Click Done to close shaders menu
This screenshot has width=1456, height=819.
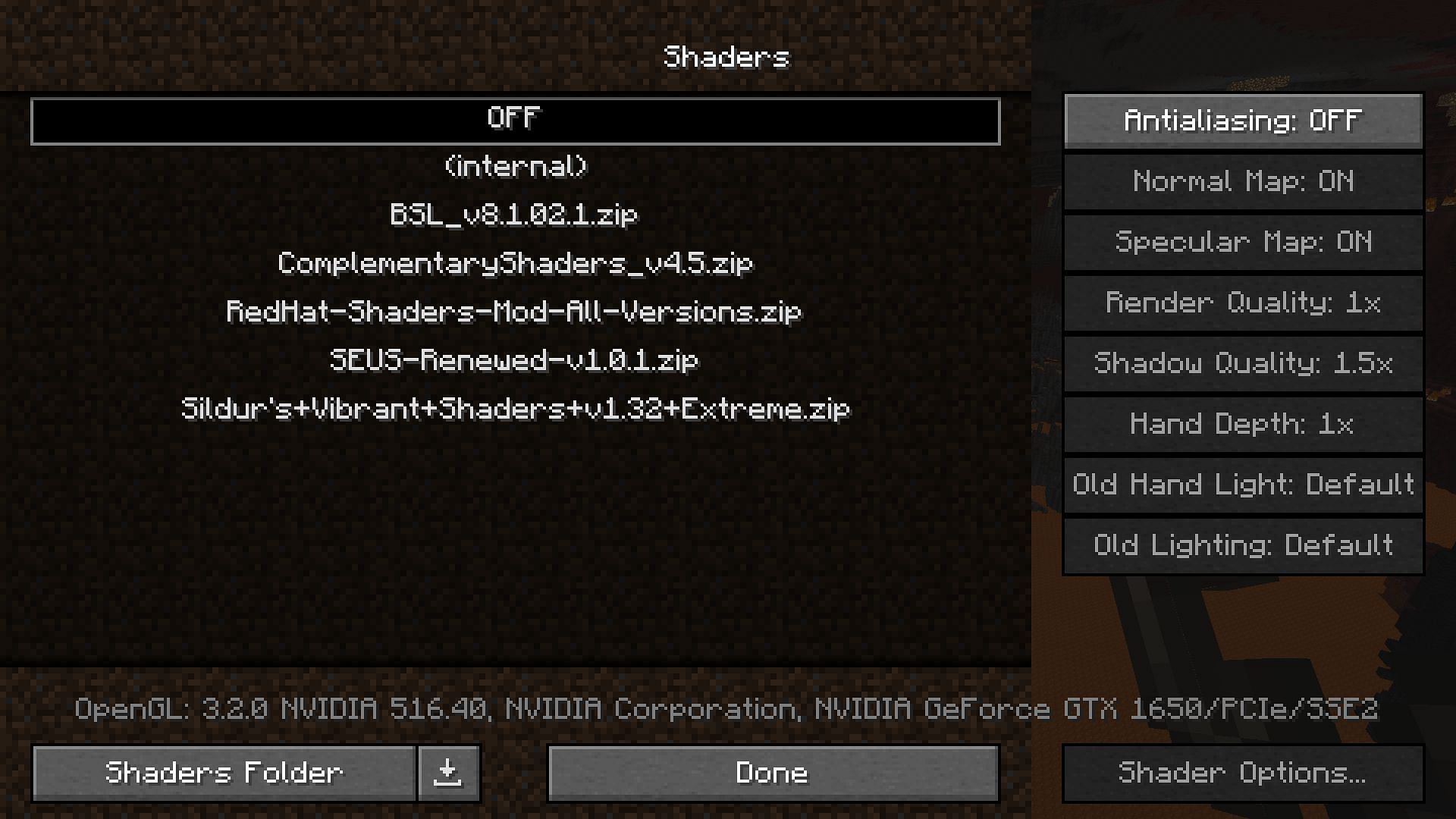772,773
